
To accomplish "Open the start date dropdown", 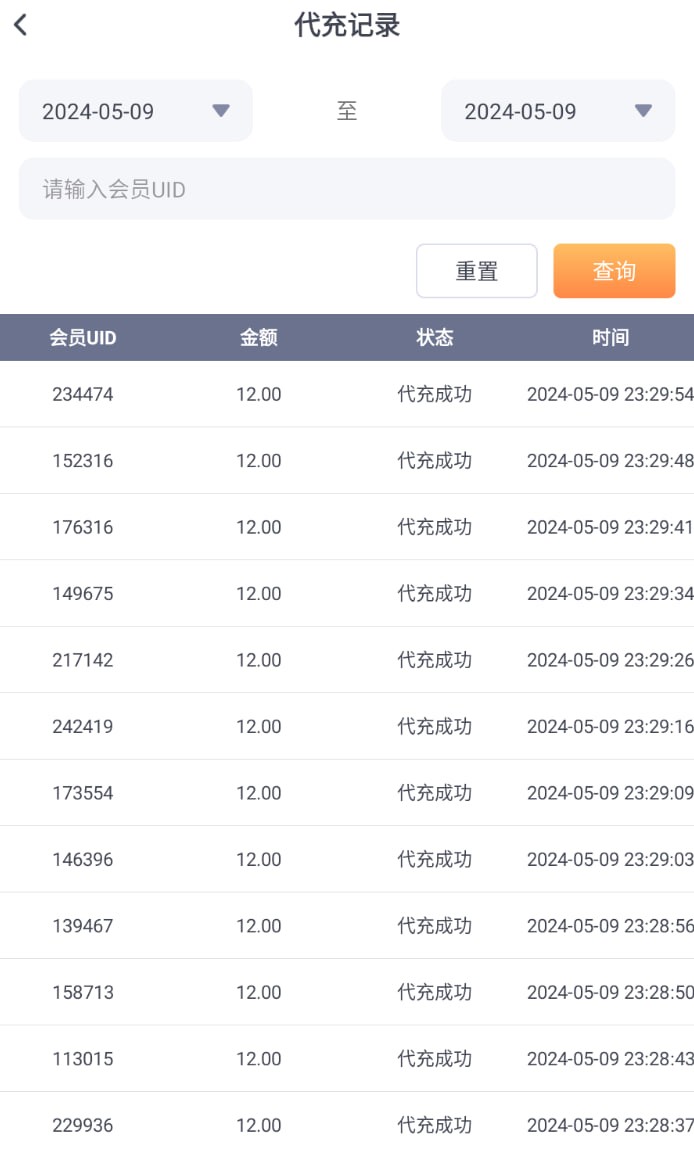I will coord(136,111).
